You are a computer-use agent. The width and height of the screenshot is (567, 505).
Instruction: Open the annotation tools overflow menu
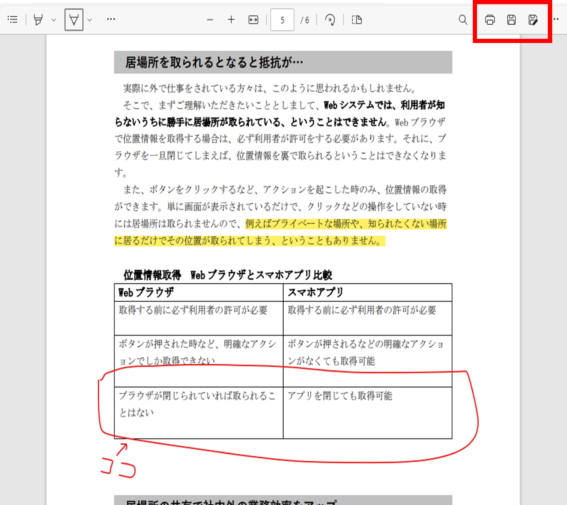point(111,19)
